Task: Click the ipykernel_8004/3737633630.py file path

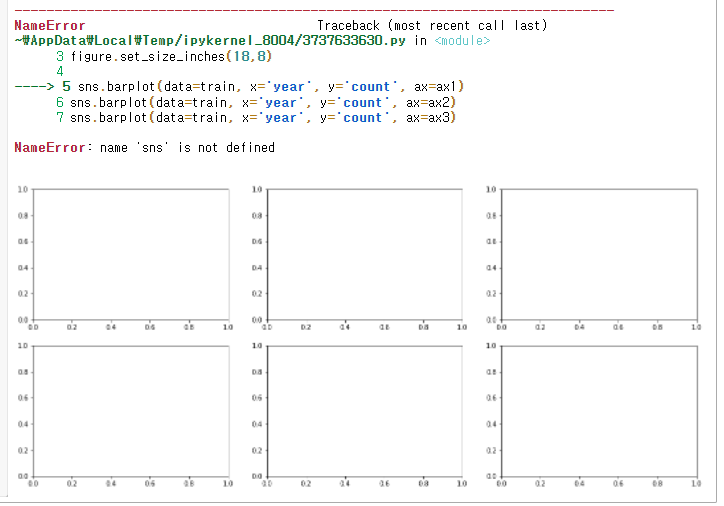Action: pos(210,41)
